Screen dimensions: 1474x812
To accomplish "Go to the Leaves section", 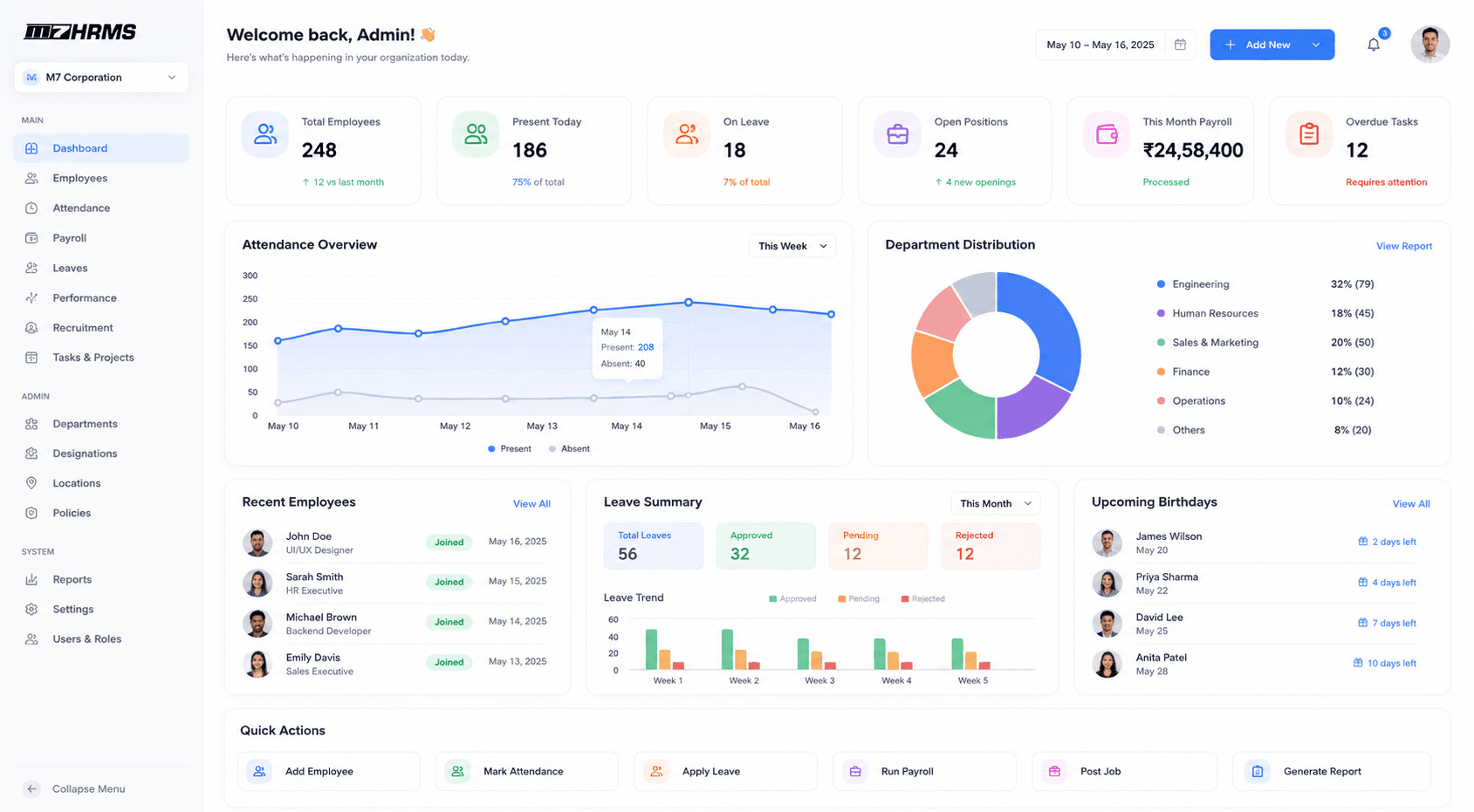I will click(101, 268).
